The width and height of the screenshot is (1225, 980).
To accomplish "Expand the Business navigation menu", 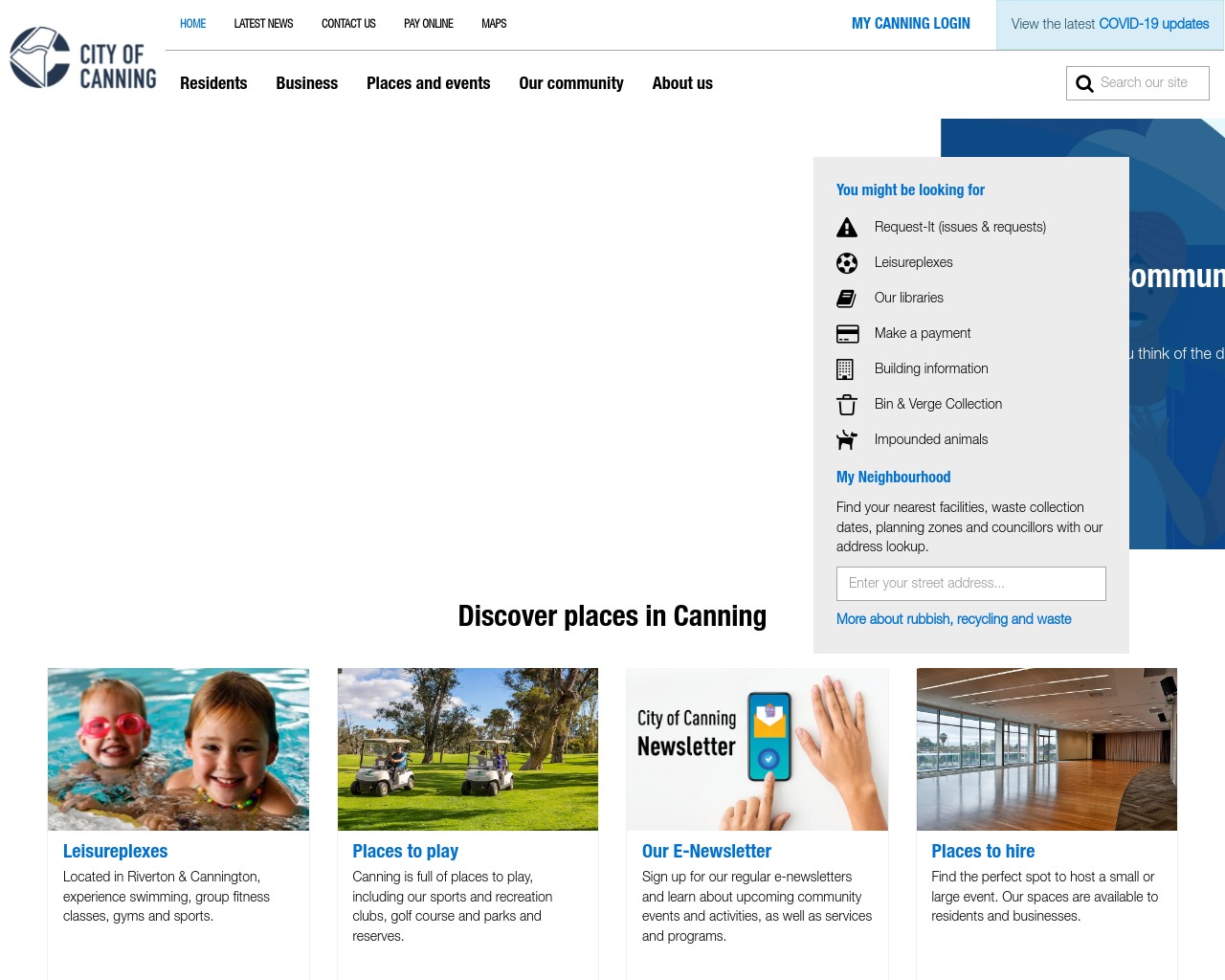I will pyautogui.click(x=306, y=83).
